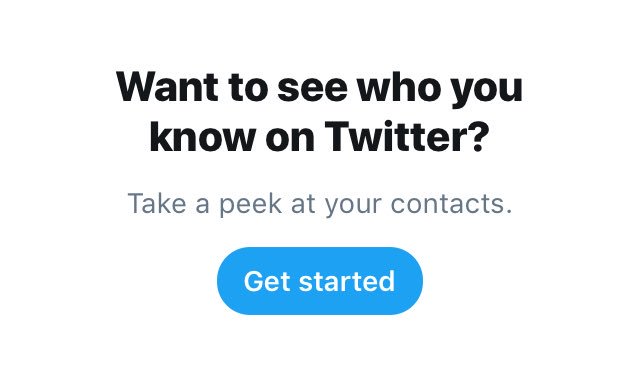Start the contact finder via Get started
Viewport: 640px width, 370px height.
click(x=320, y=281)
